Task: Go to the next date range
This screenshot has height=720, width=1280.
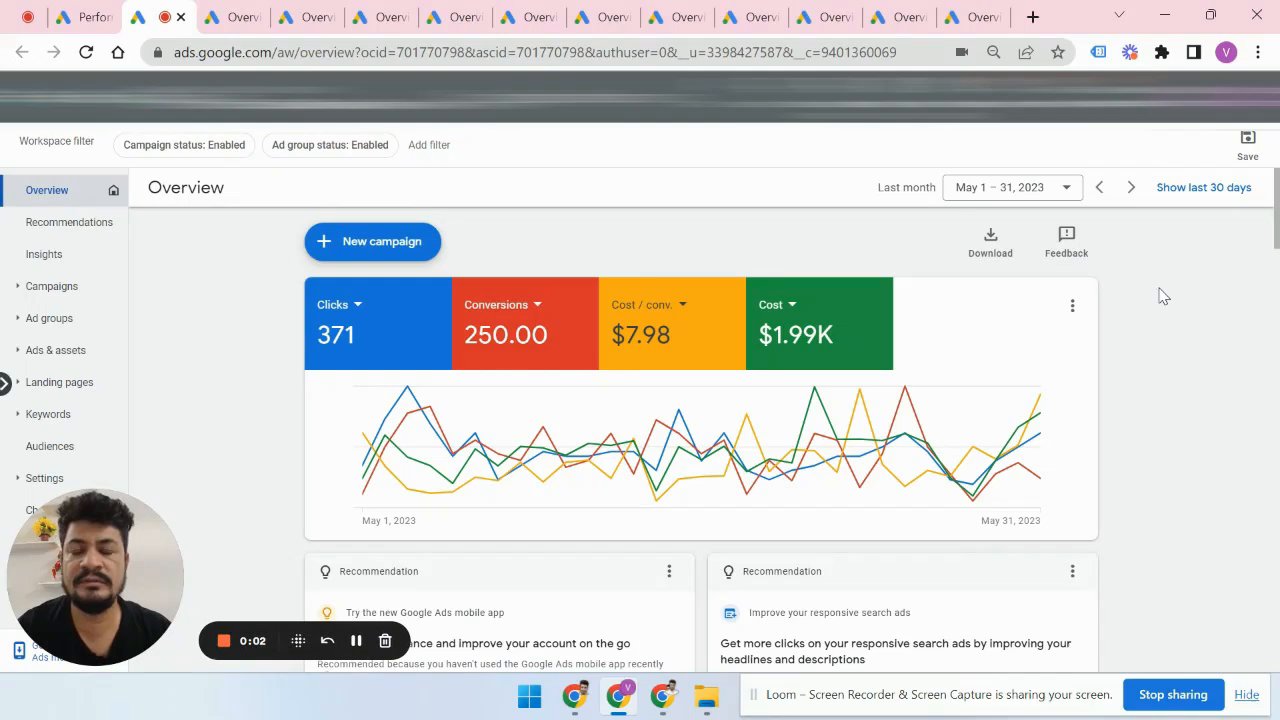Action: (x=1131, y=187)
